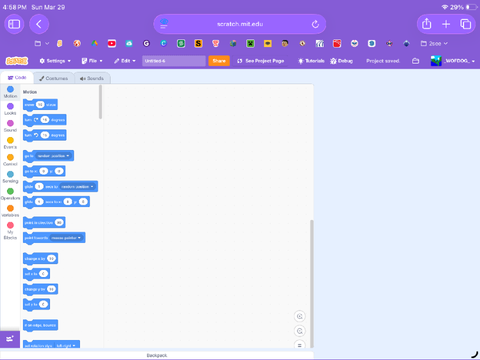Click the add extension button
The height and width of the screenshot is (360, 480).
point(10,339)
